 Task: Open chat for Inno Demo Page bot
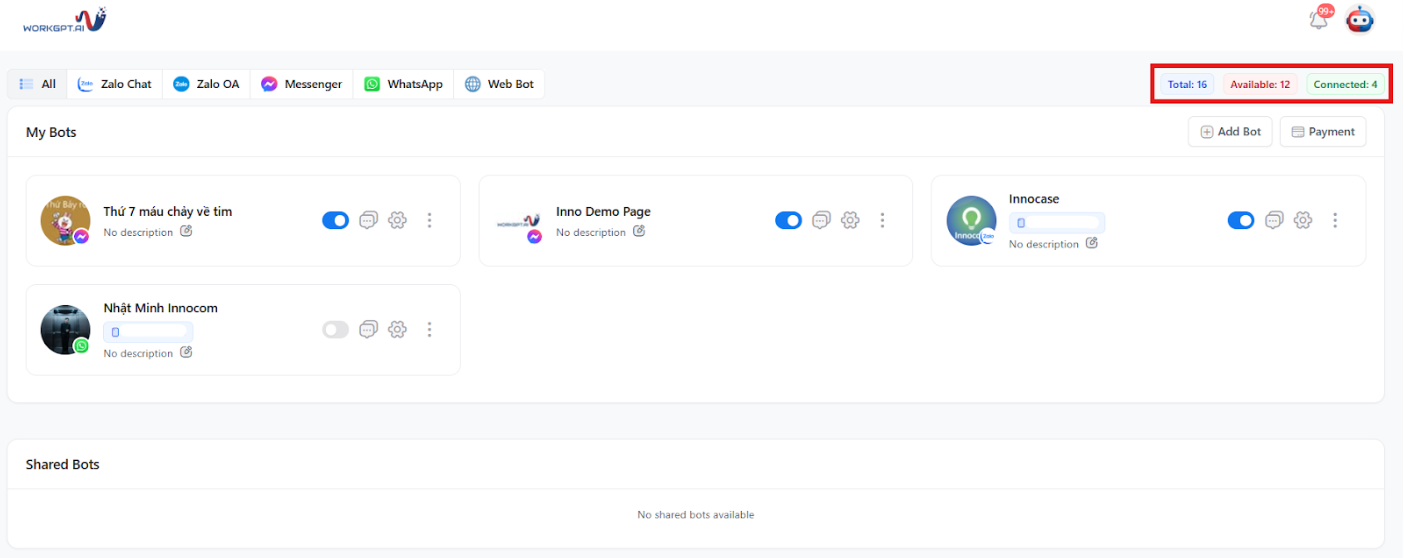coord(821,220)
